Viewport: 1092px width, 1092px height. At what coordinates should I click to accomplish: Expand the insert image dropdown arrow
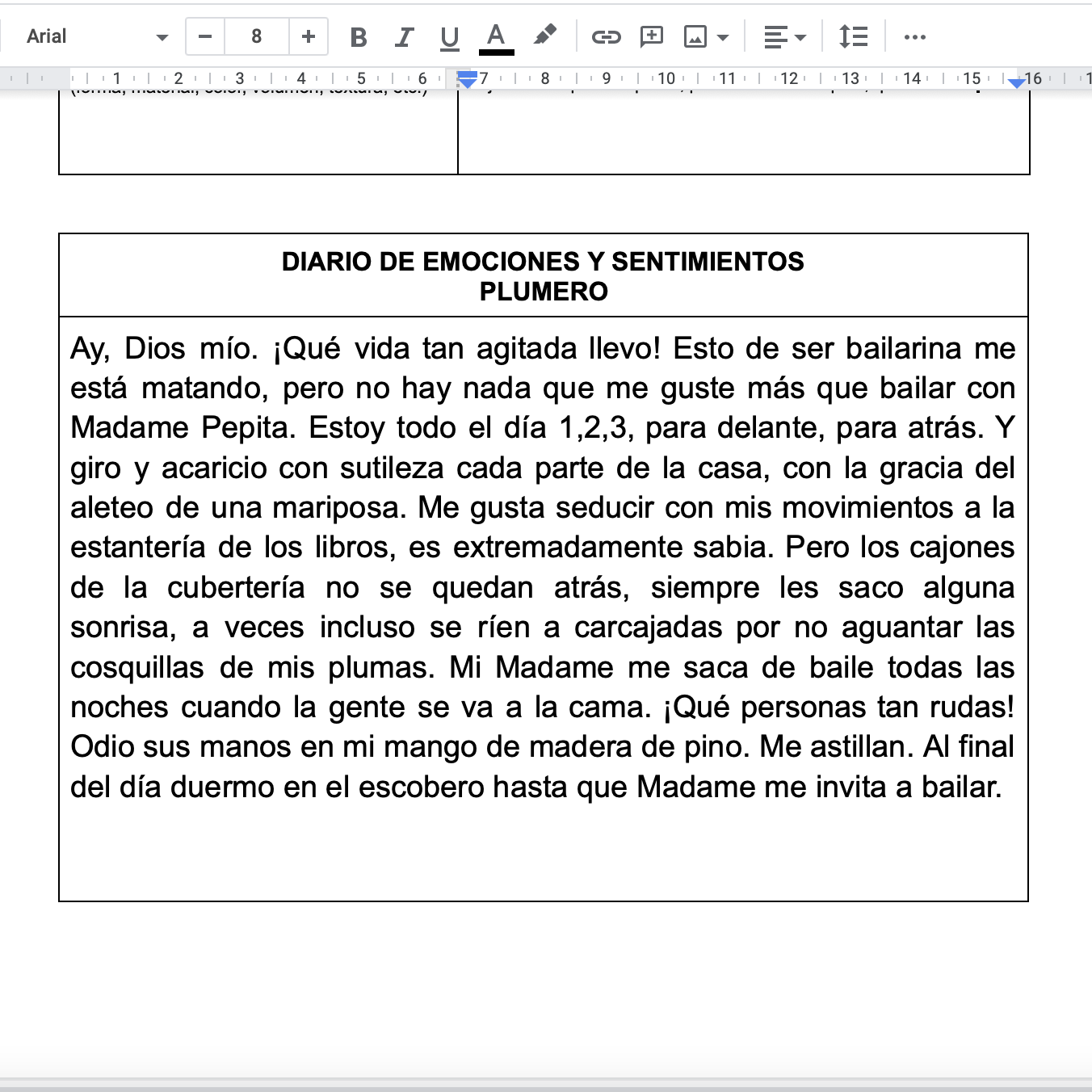point(723,37)
